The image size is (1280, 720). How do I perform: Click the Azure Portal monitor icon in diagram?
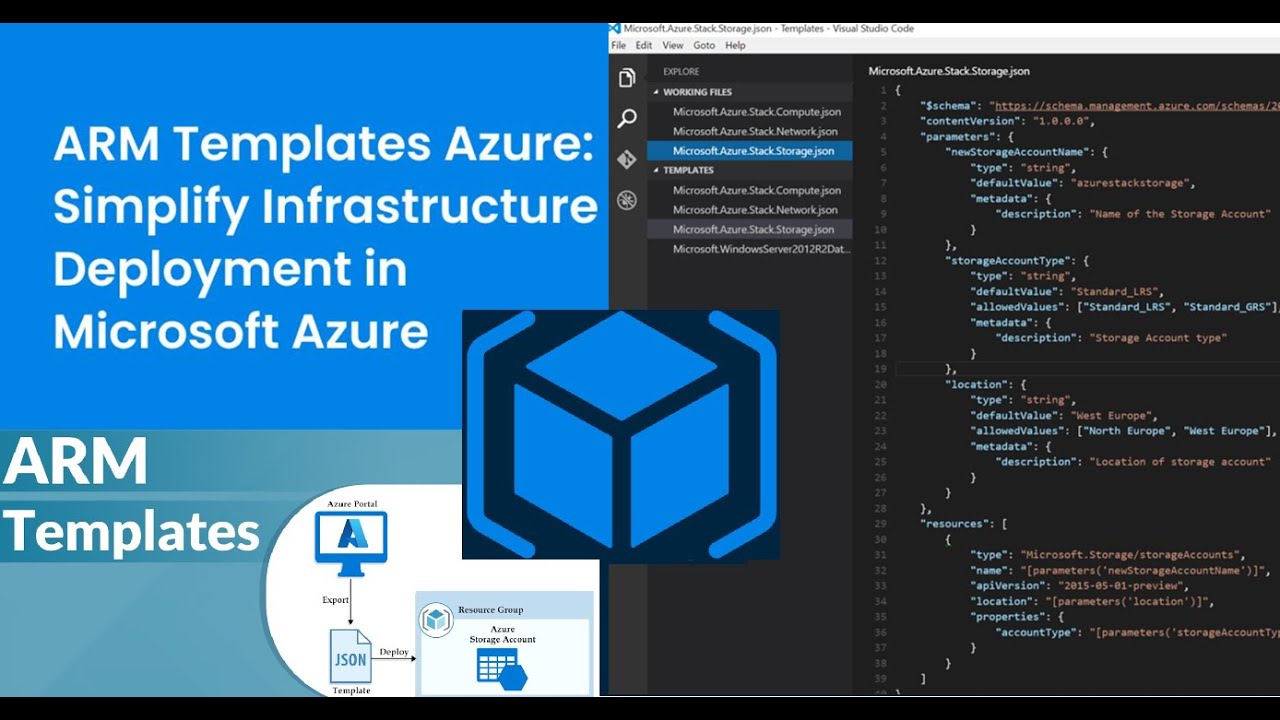coord(351,544)
